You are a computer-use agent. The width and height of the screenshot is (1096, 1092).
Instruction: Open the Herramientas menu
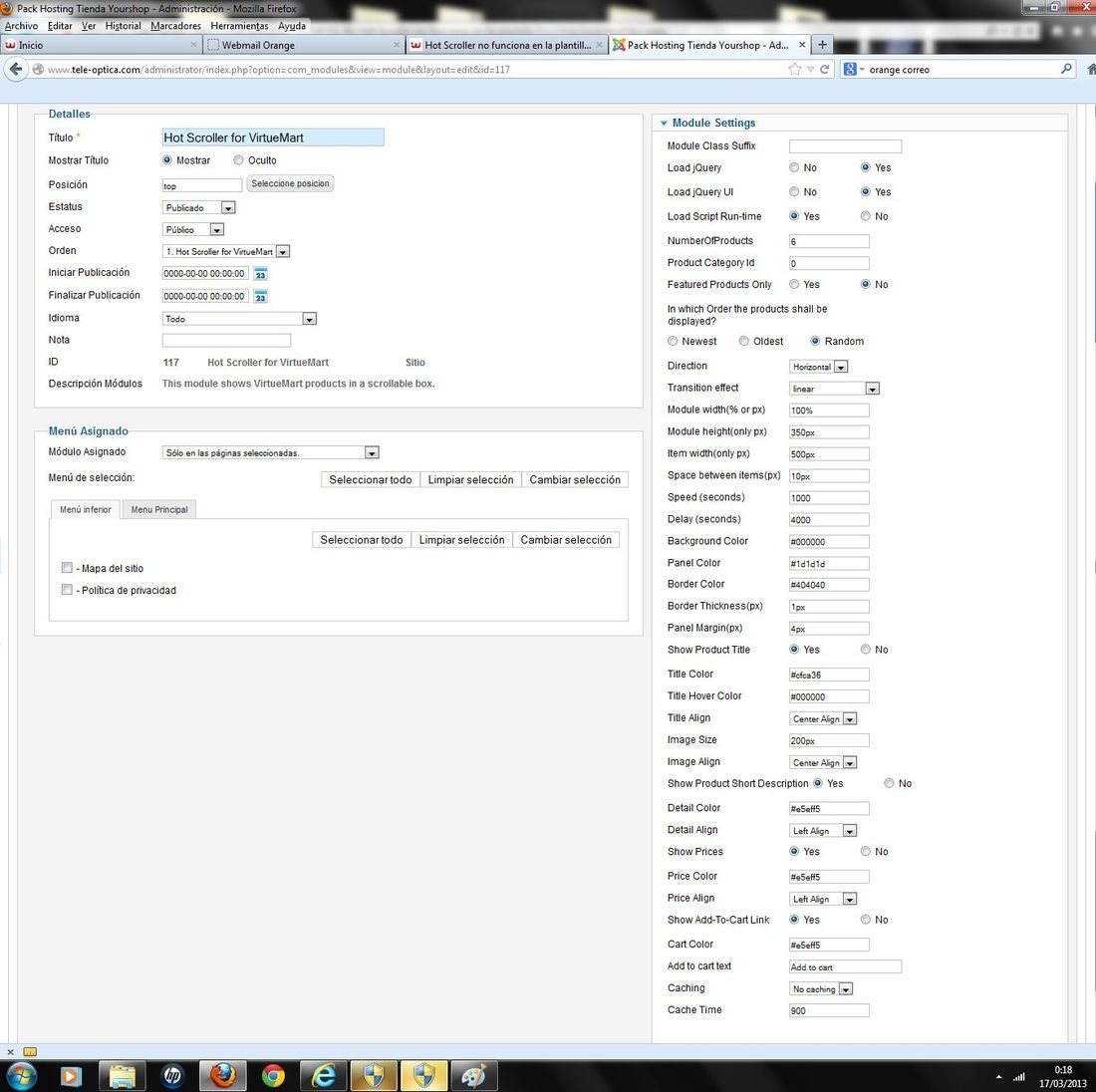click(239, 26)
